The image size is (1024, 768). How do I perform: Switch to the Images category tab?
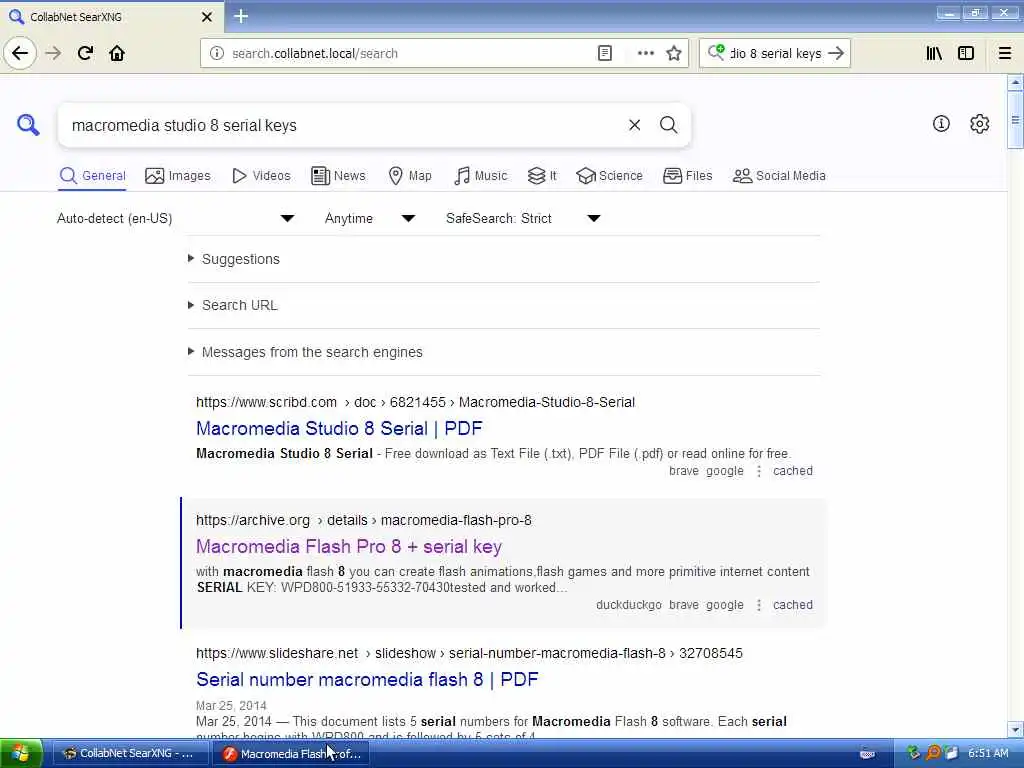pyautogui.click(x=178, y=176)
